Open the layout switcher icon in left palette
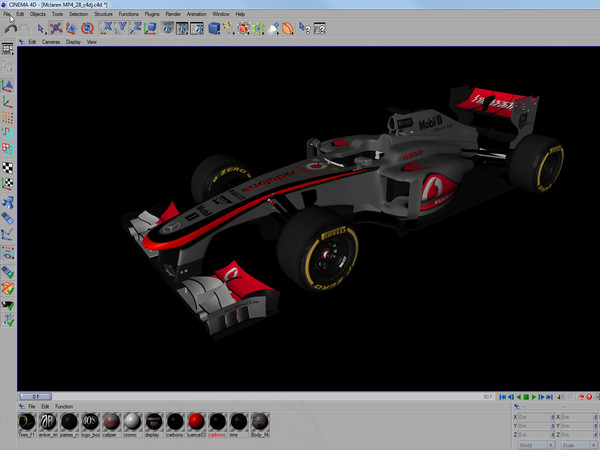The height and width of the screenshot is (450, 600). tap(8, 49)
